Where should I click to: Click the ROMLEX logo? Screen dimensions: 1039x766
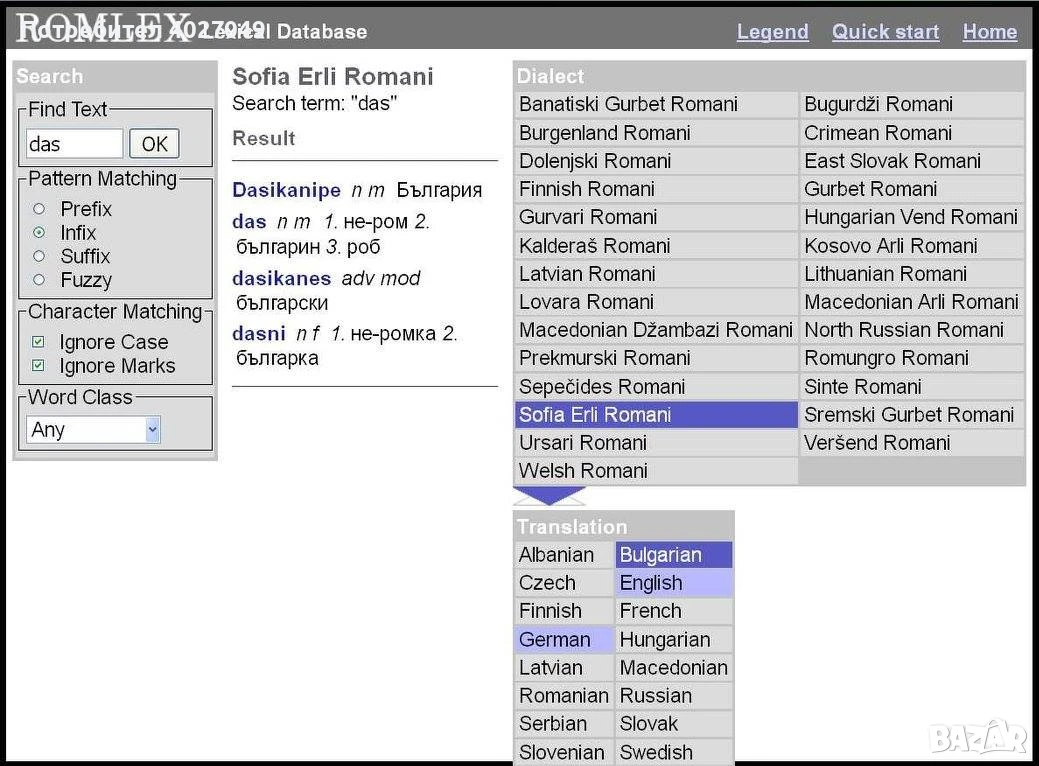(103, 28)
